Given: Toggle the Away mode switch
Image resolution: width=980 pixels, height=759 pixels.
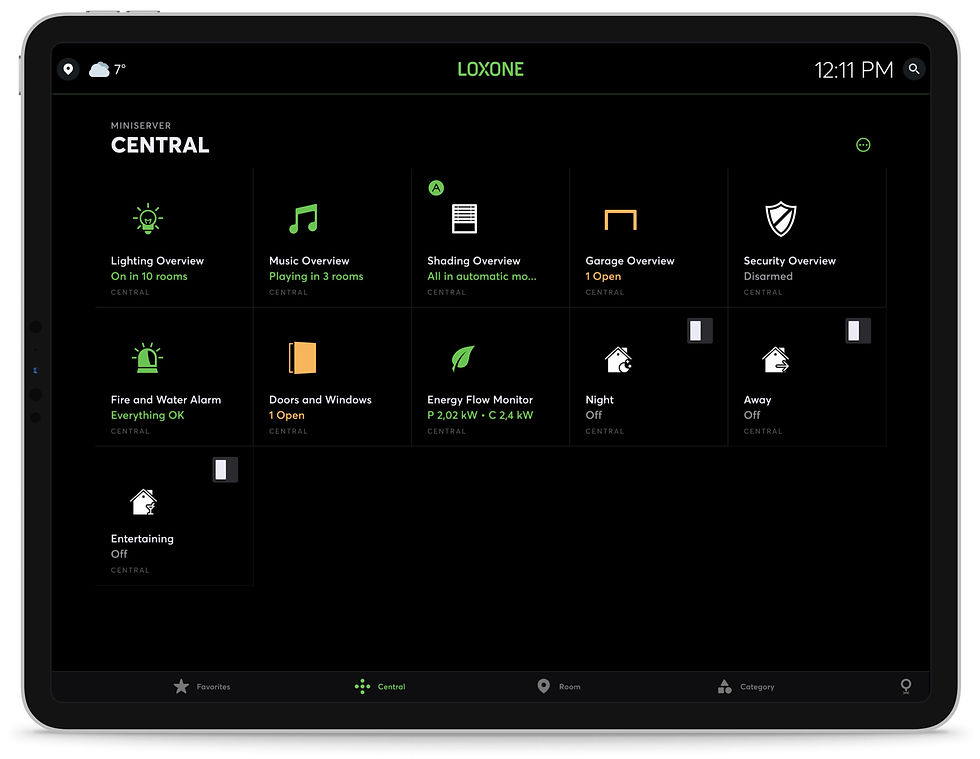Looking at the screenshot, I should click(858, 331).
